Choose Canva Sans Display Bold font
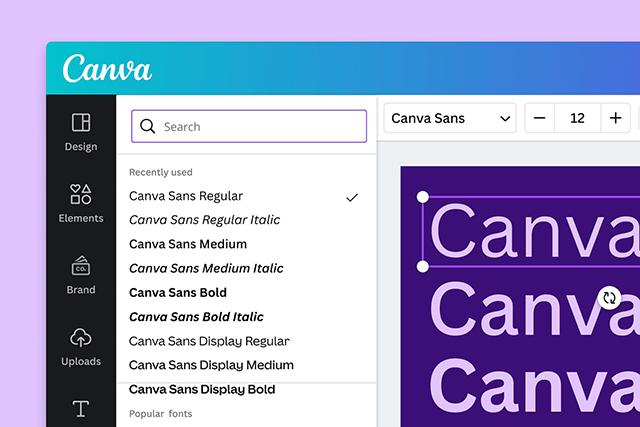 [202, 389]
